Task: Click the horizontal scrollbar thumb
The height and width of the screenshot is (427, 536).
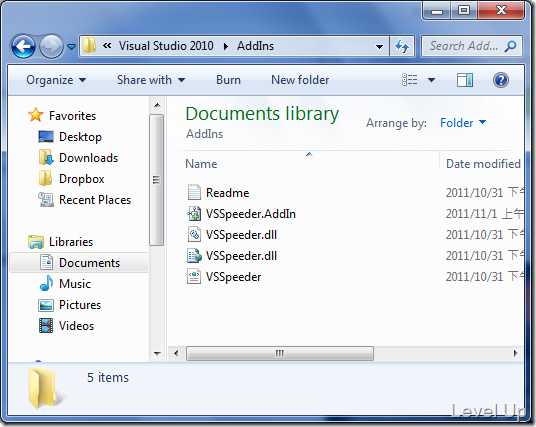Action: pyautogui.click(x=280, y=353)
